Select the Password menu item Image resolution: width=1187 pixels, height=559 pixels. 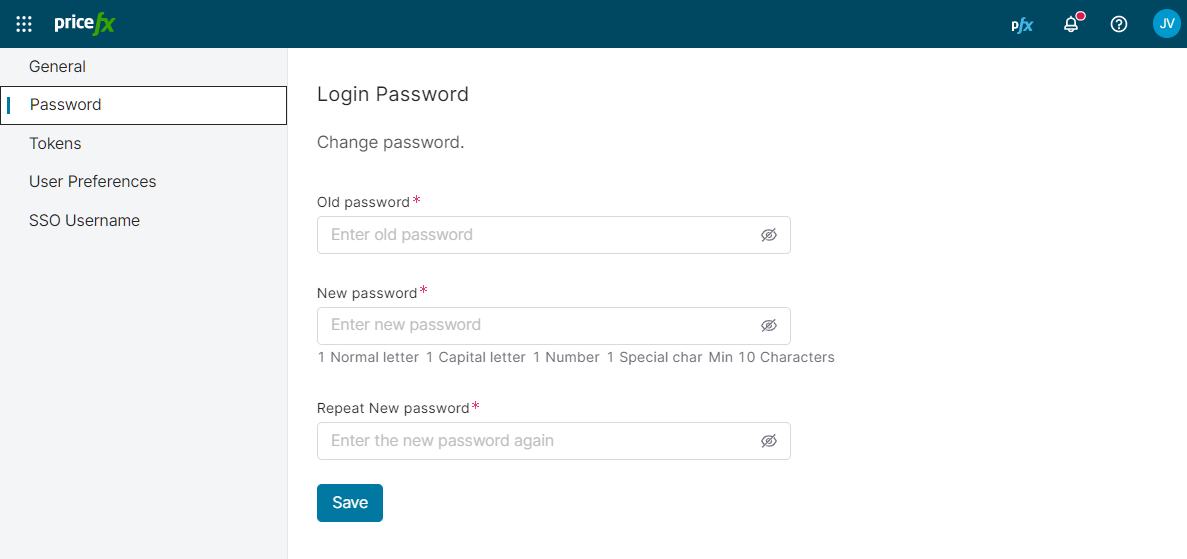66,105
